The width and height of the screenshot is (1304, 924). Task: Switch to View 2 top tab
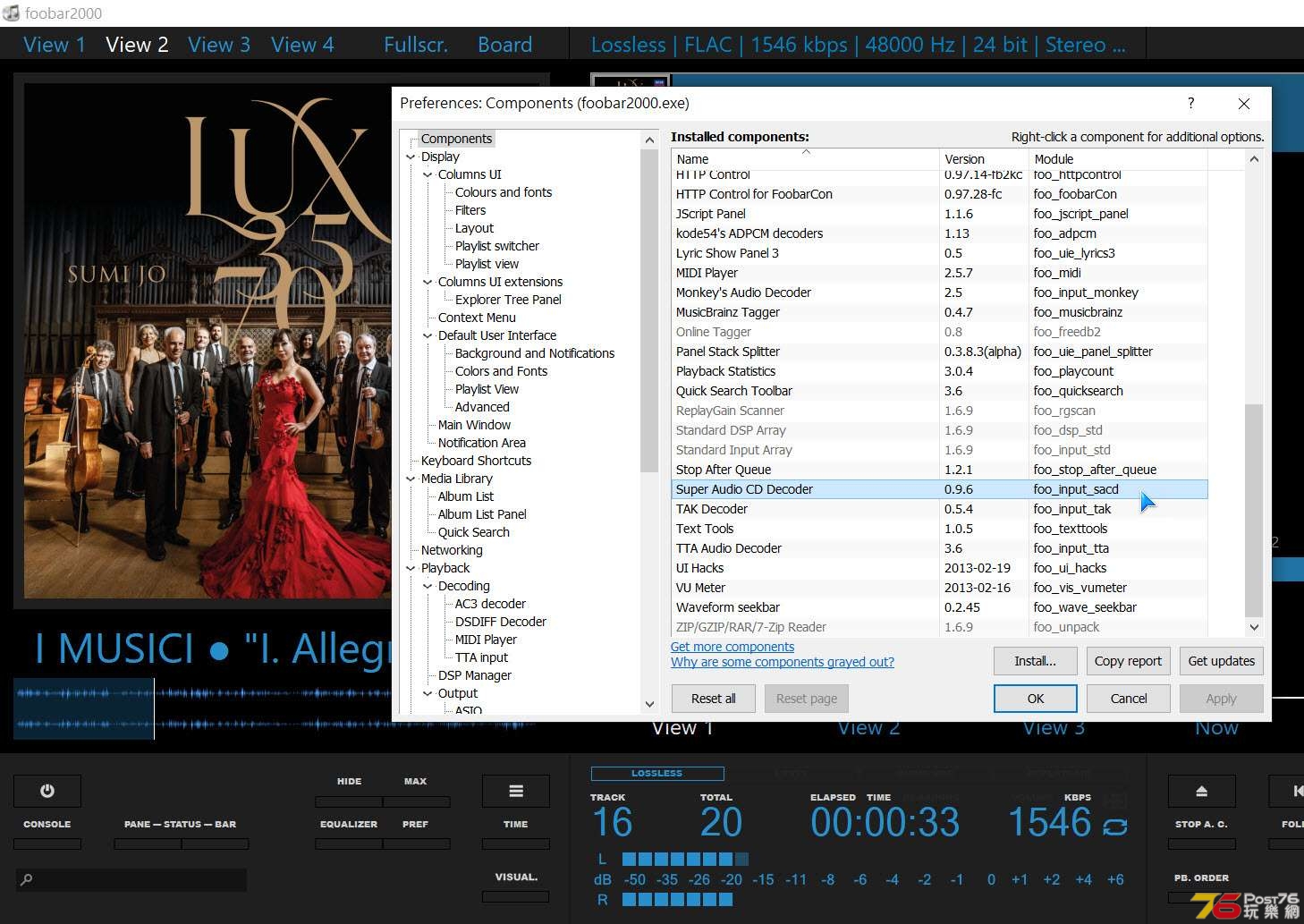(x=137, y=45)
